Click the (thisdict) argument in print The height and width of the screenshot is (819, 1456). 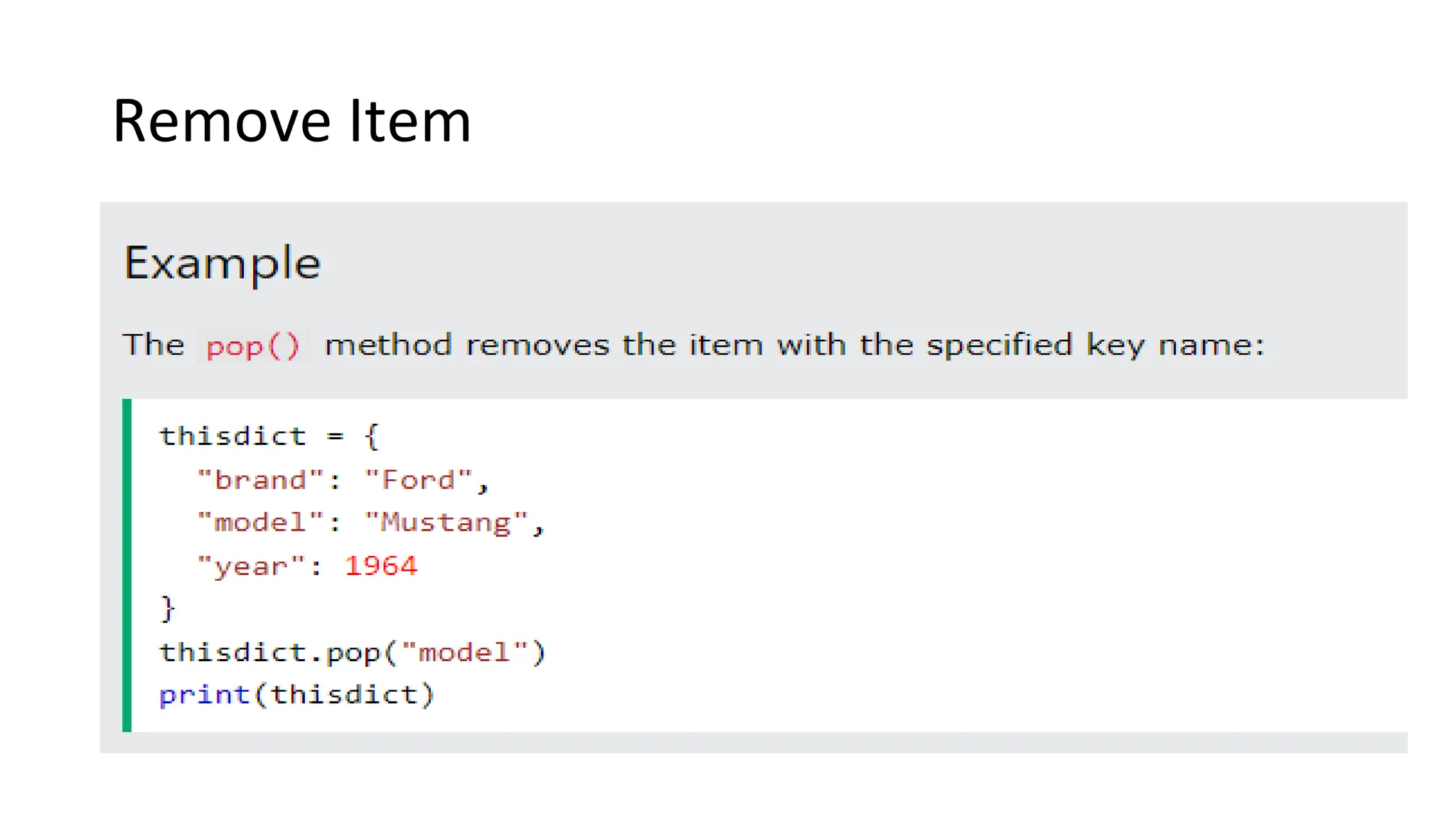[344, 695]
